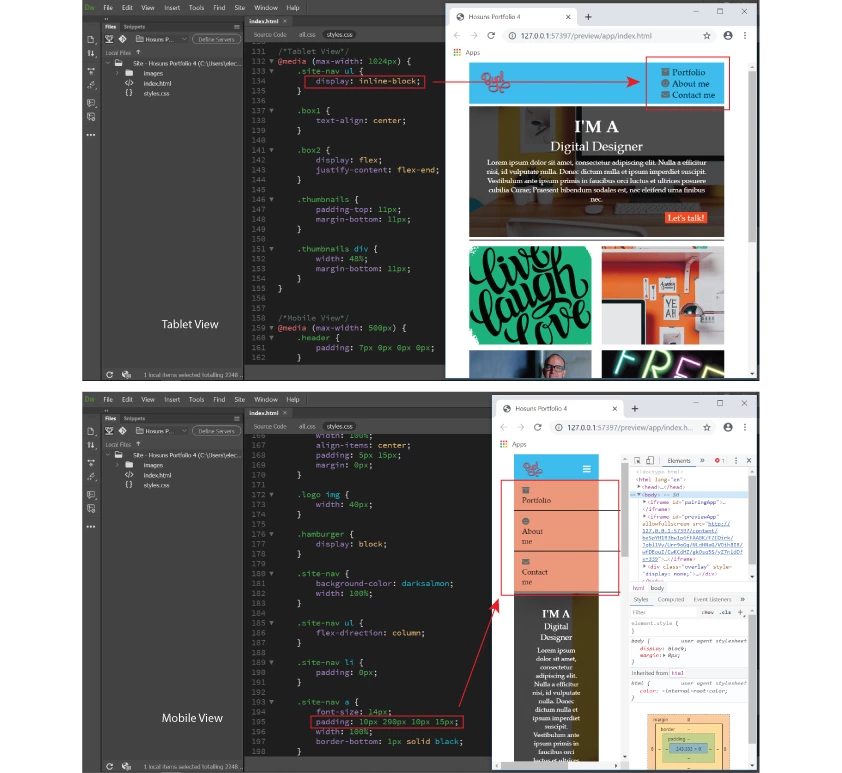This screenshot has width=842, height=773.
Task: Collapse code at line 132 @media fold arrow
Action: click(271, 61)
